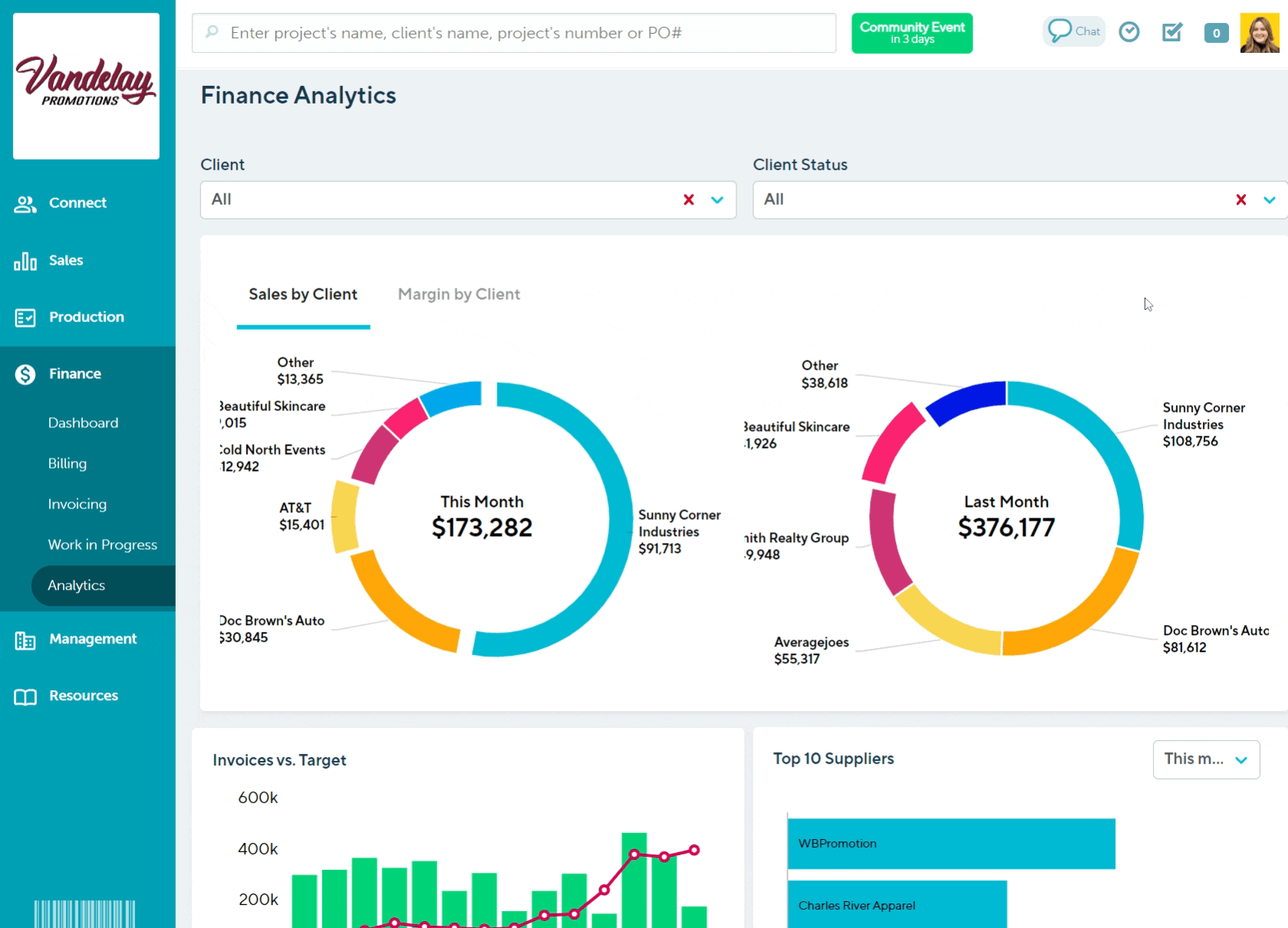Click the Community Event green button
This screenshot has height=928, width=1288.
(x=911, y=33)
